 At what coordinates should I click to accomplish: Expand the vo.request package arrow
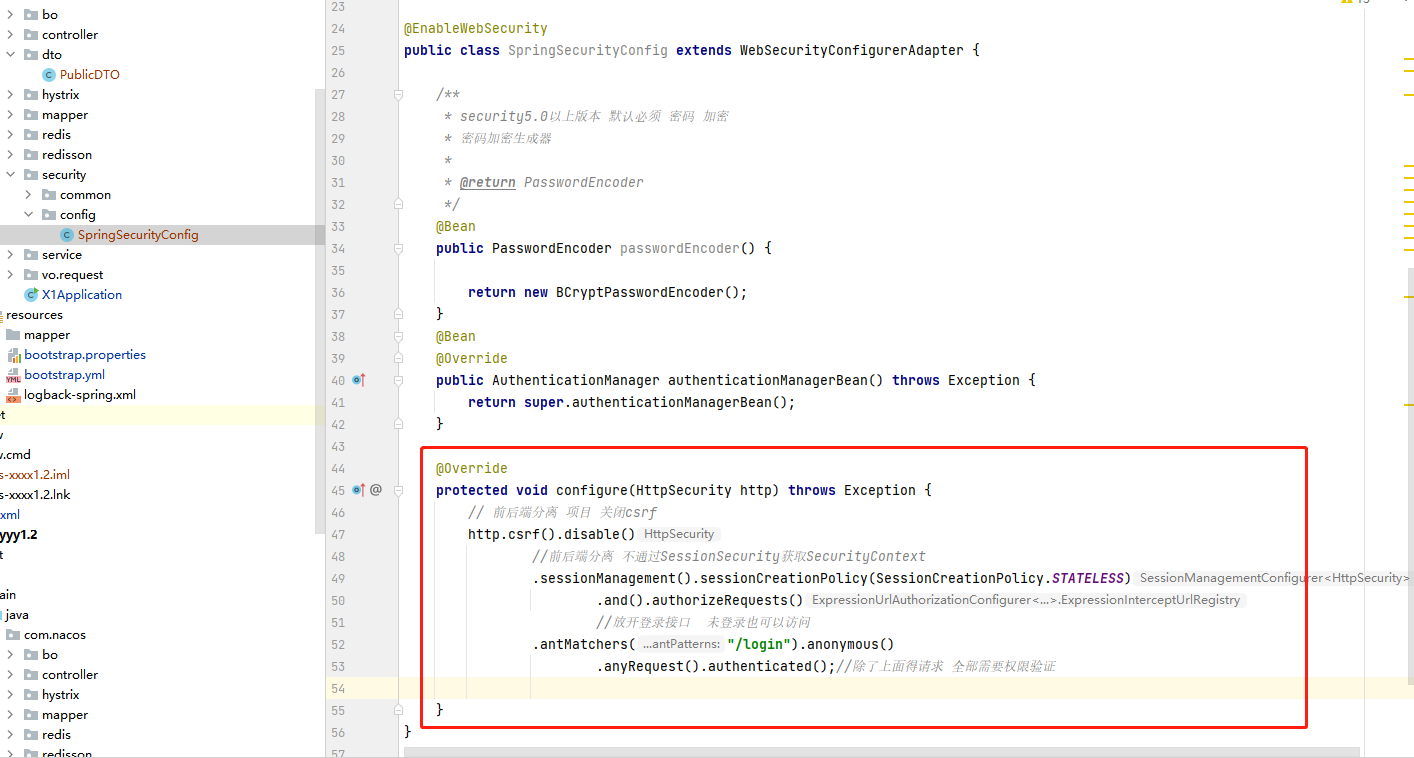(10, 275)
